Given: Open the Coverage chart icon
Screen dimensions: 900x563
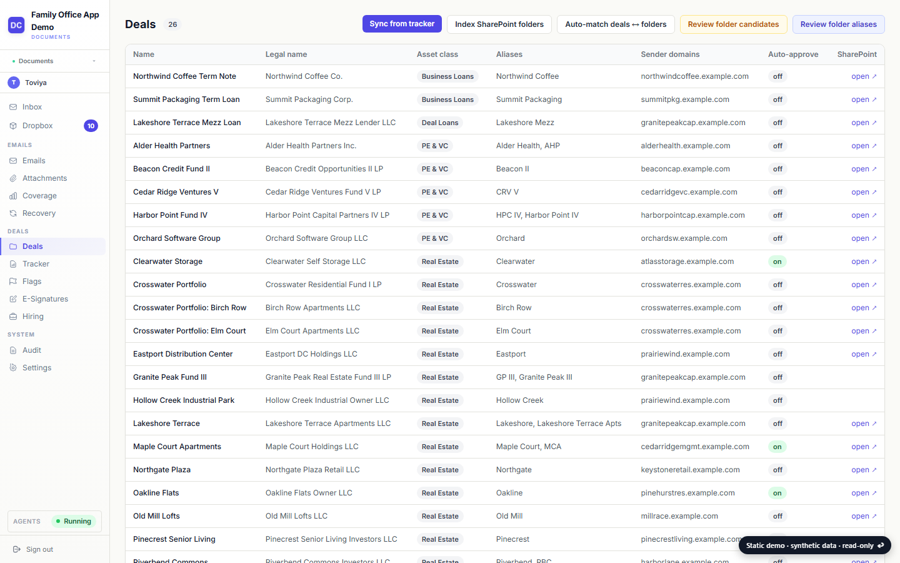Looking at the screenshot, I should 13,196.
